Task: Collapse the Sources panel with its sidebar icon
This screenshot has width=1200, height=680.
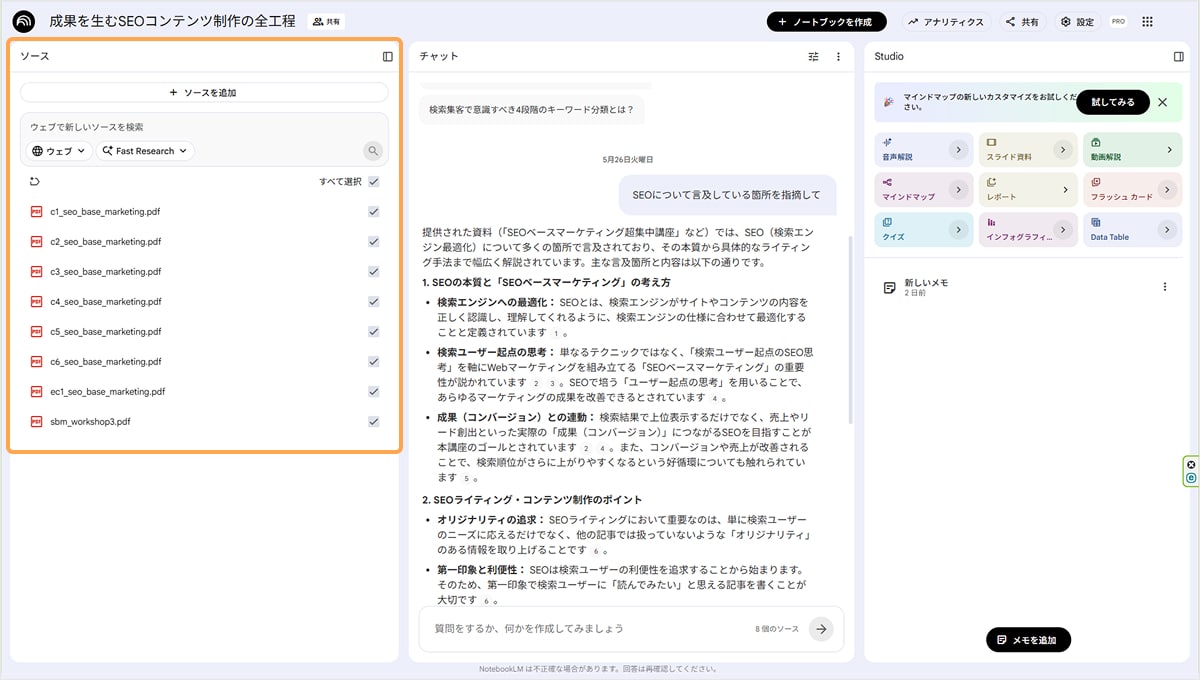Action: [388, 57]
